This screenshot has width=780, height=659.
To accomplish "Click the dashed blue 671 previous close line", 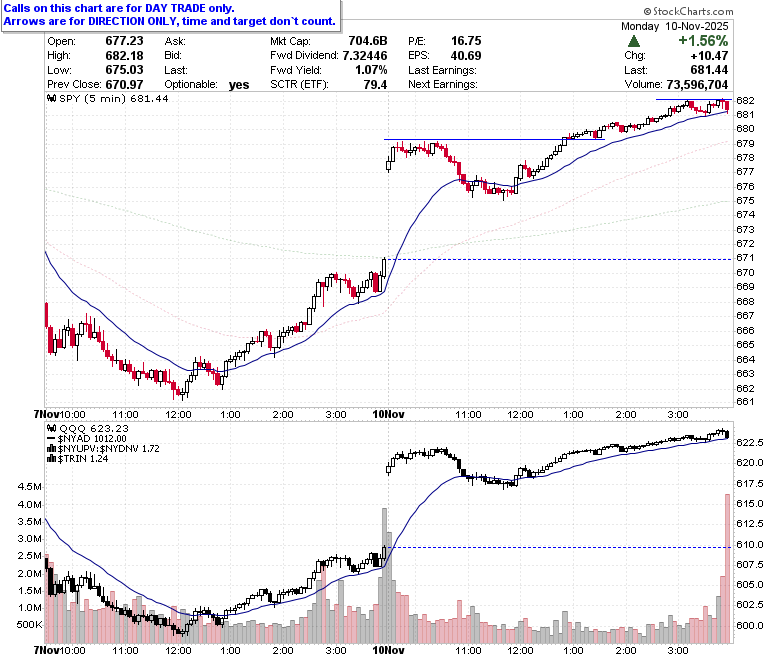I will pos(562,259).
